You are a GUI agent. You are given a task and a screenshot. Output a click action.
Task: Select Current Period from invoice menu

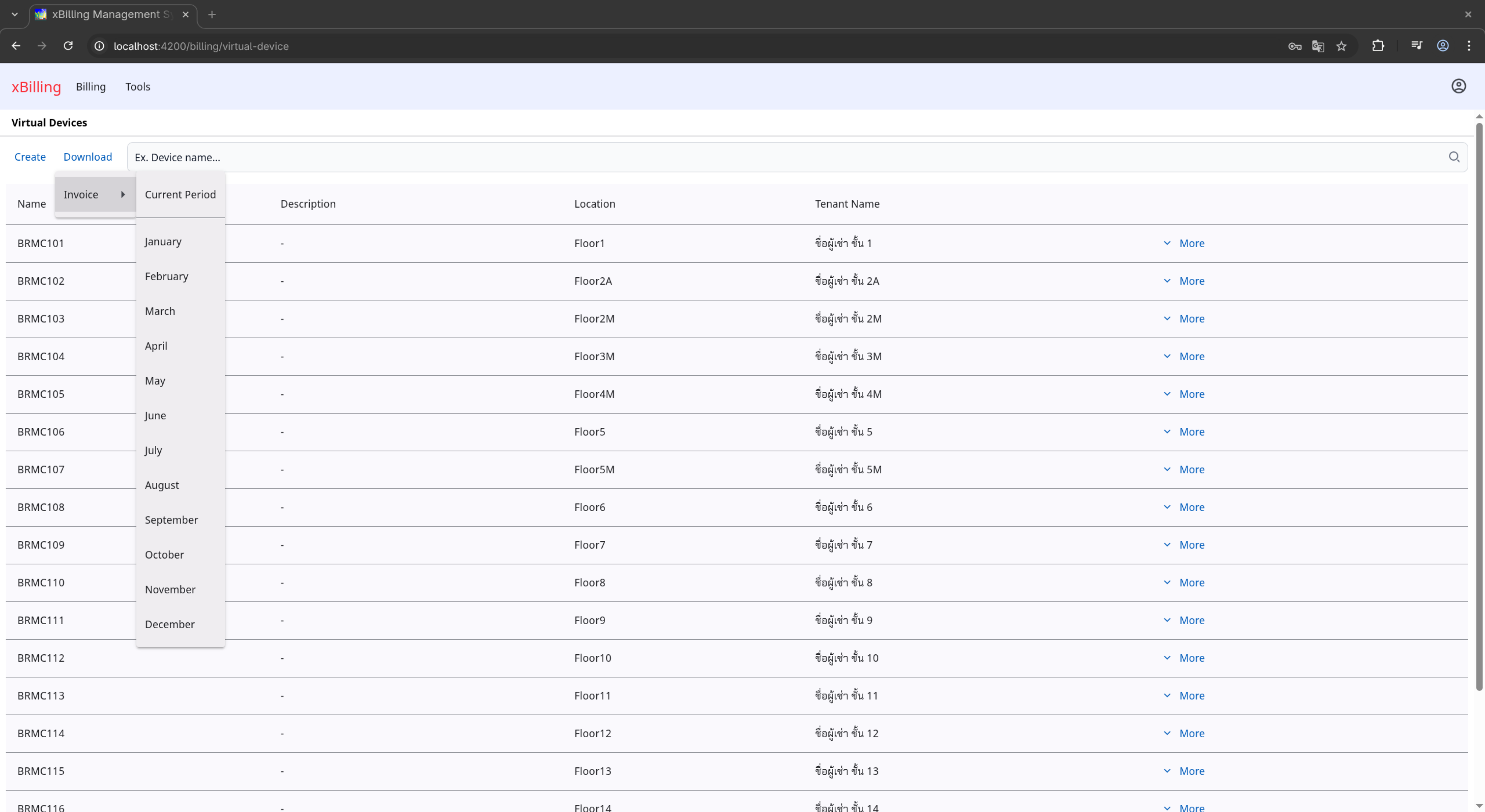180,195
